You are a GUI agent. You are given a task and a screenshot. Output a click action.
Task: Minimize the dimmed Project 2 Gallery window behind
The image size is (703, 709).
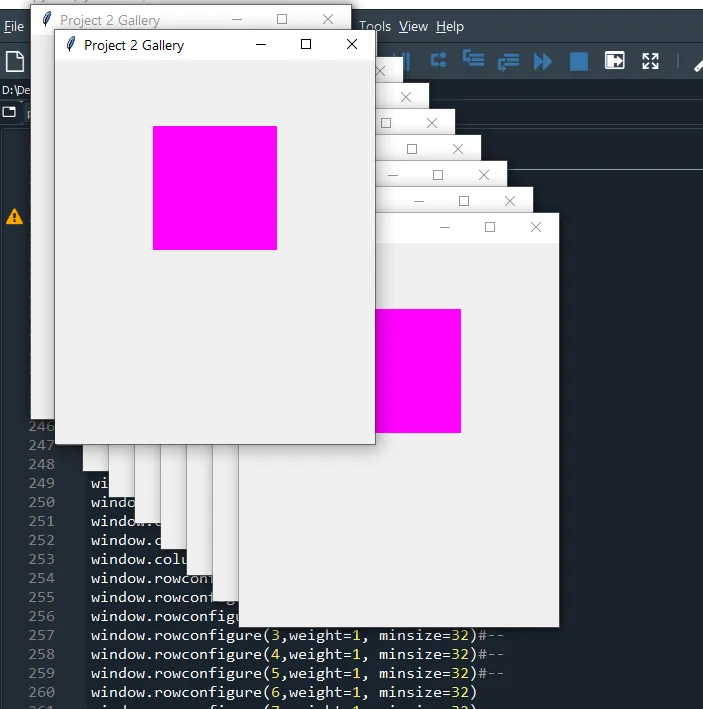click(x=237, y=19)
